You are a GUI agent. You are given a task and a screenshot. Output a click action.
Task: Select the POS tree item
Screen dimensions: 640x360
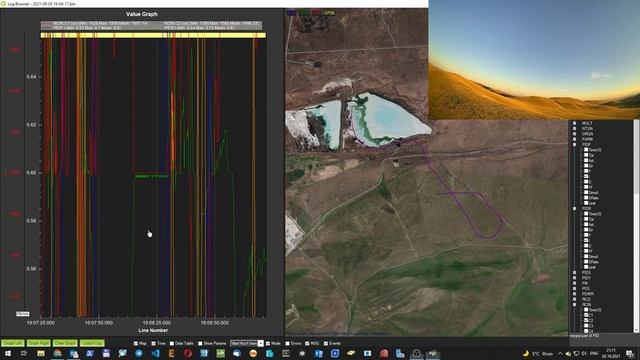(x=586, y=289)
